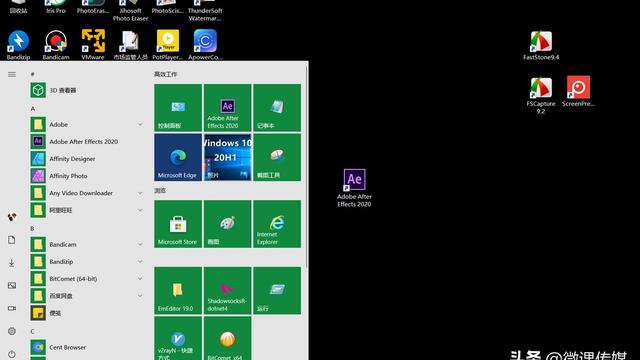Open Internet Explorer tile

click(277, 224)
